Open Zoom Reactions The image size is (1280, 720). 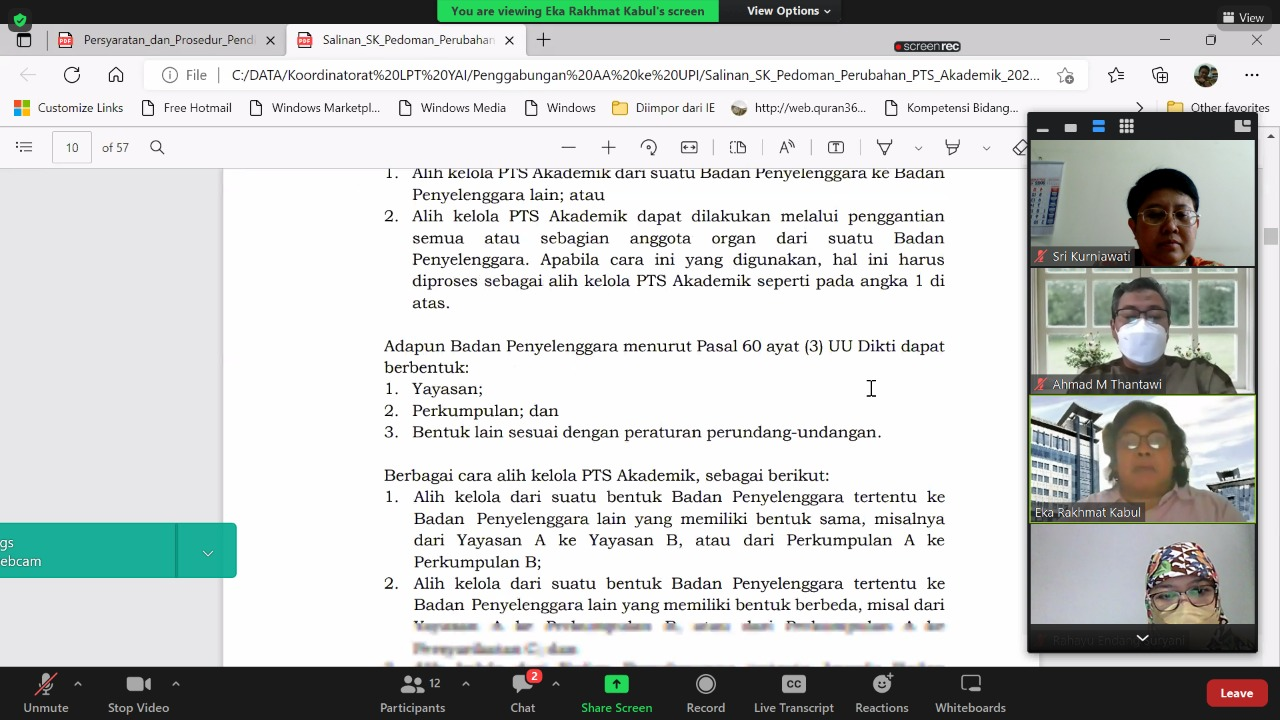[x=882, y=693]
